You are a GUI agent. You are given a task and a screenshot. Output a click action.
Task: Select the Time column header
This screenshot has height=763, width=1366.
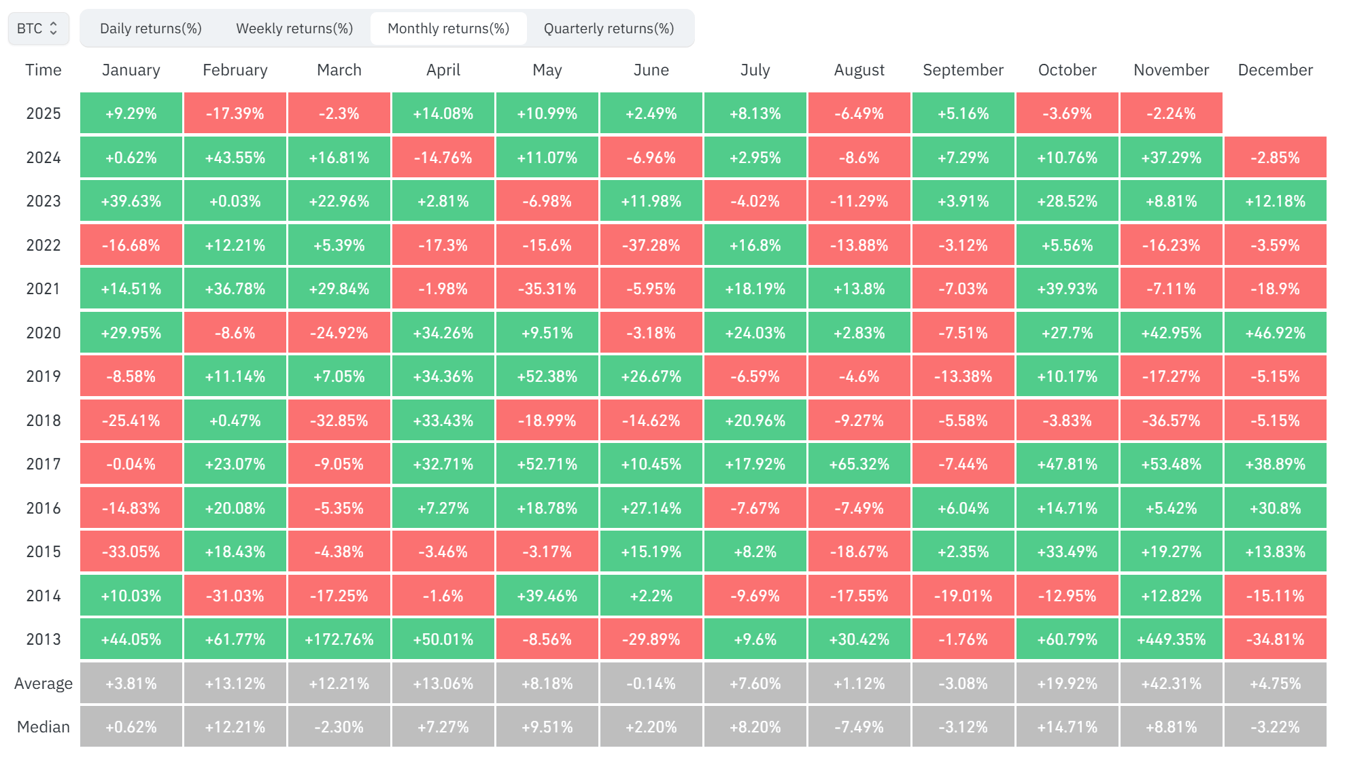43,70
